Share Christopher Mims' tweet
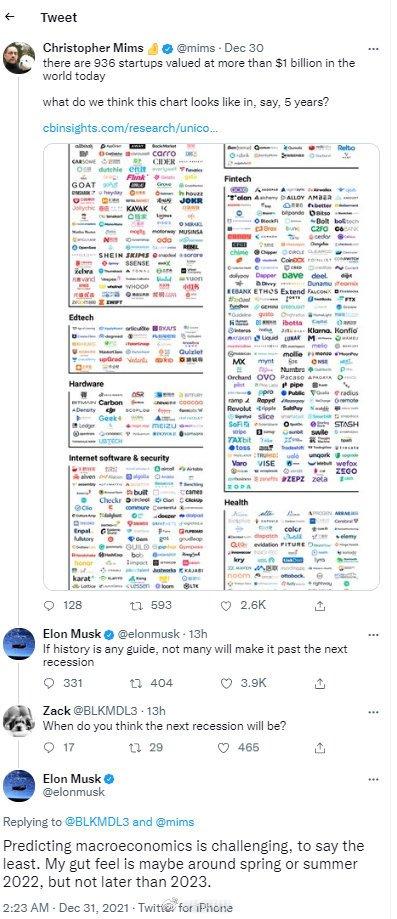397x919 pixels. [320, 605]
